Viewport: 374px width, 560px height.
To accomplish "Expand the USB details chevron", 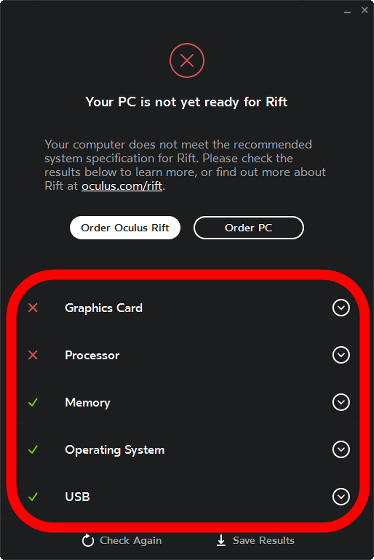I will click(x=341, y=496).
